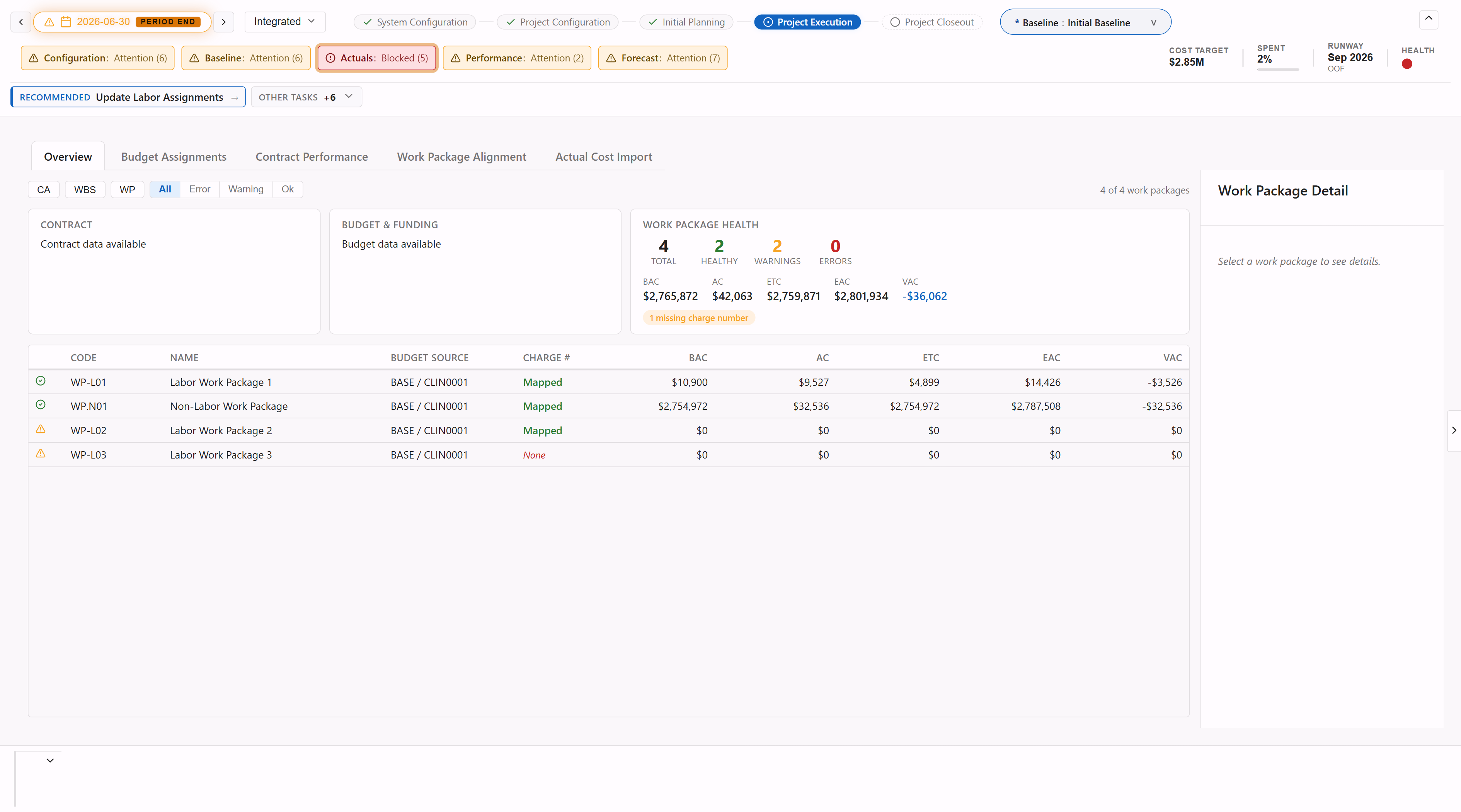Click the warning triangle icon for WP-L02
Viewport: 1461px width, 812px height.
41,429
